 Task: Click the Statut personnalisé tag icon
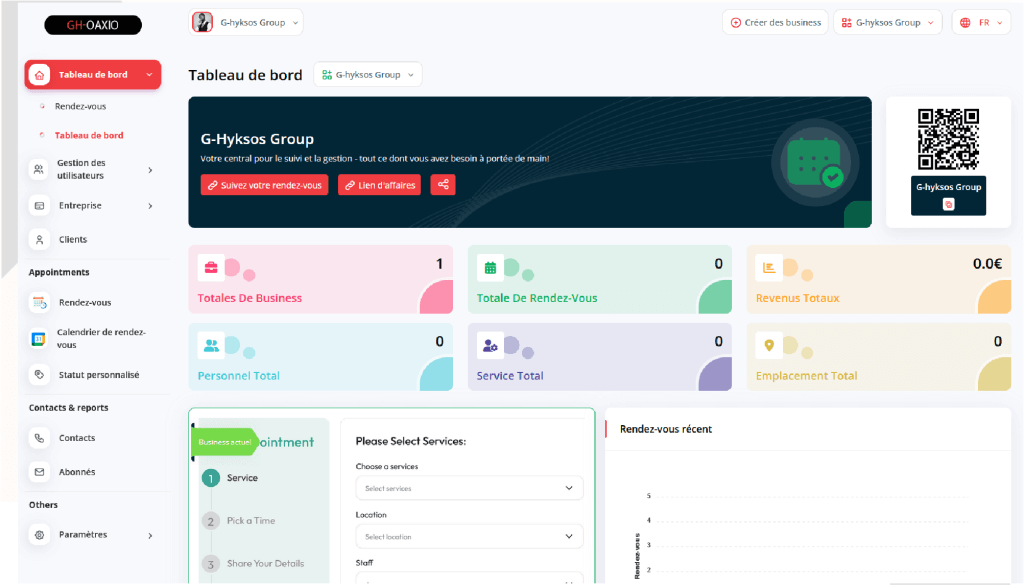click(x=39, y=375)
